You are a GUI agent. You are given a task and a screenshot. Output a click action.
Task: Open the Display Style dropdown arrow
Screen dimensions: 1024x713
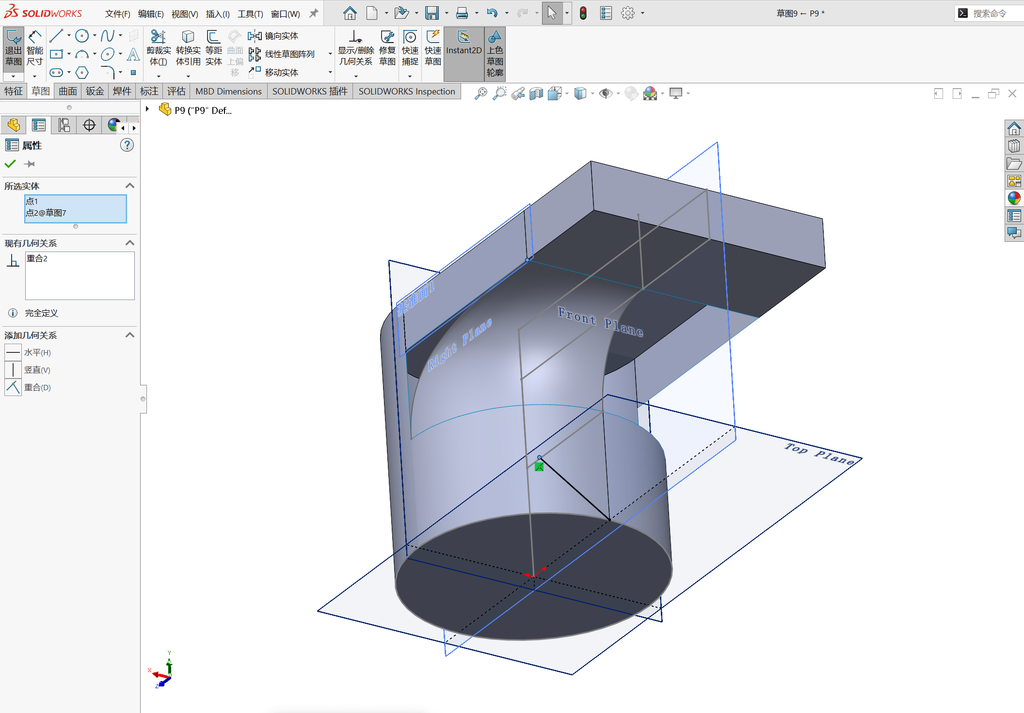click(593, 93)
